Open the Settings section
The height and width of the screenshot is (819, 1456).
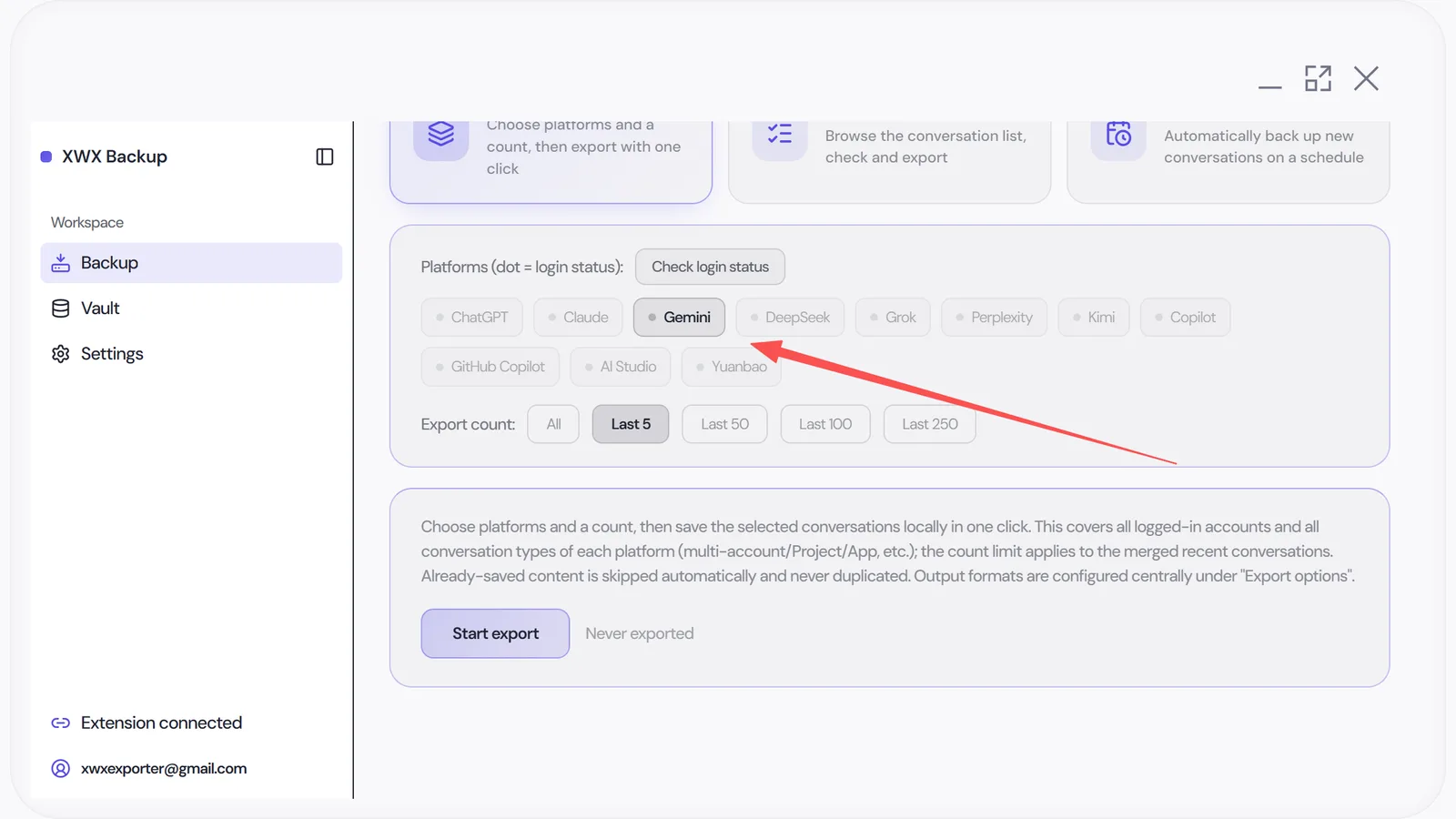[x=191, y=354]
